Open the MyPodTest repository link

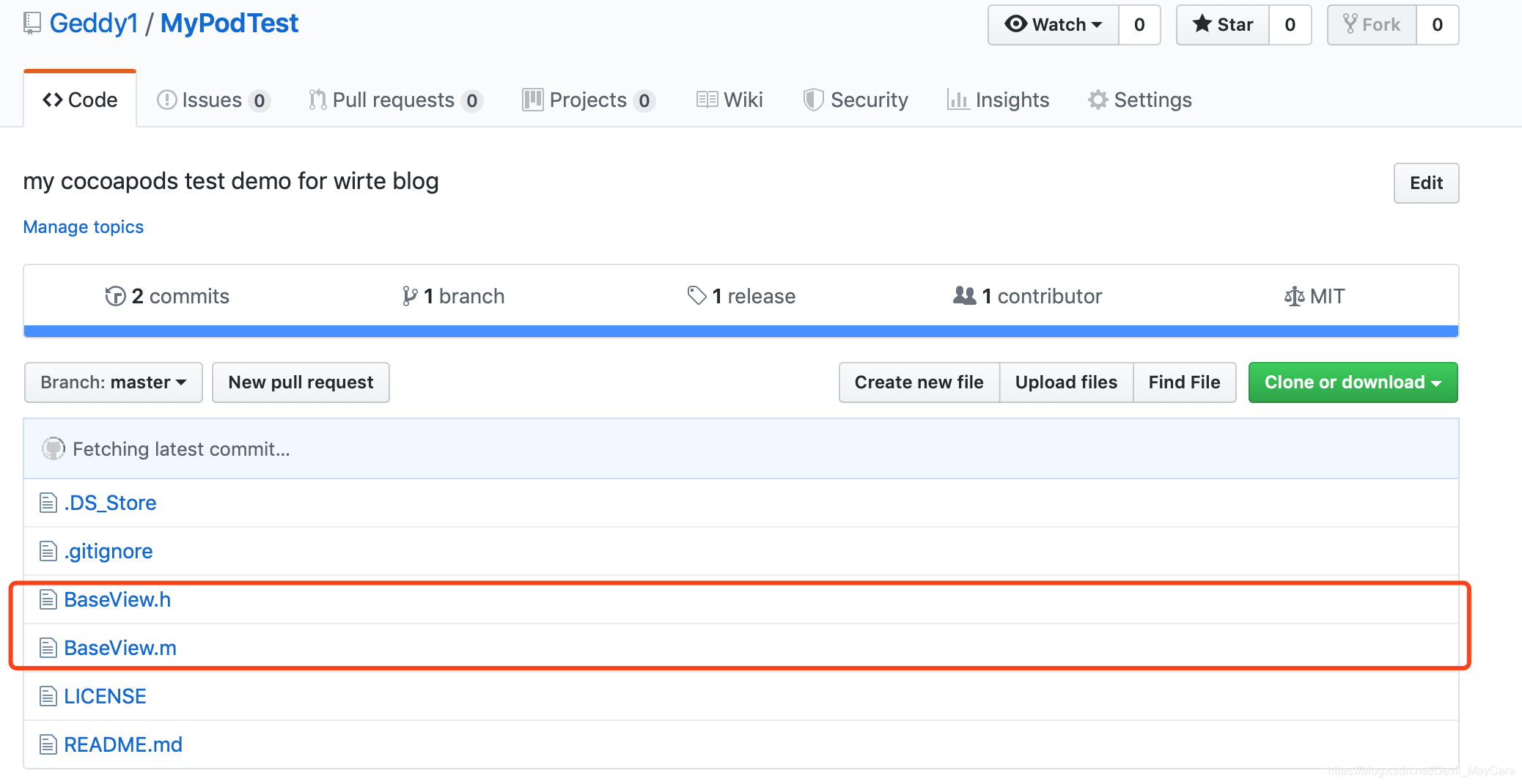(x=229, y=23)
